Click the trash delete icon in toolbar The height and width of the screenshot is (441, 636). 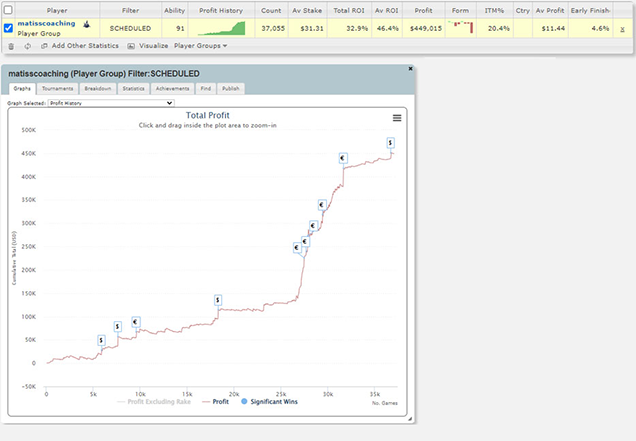tap(11, 46)
